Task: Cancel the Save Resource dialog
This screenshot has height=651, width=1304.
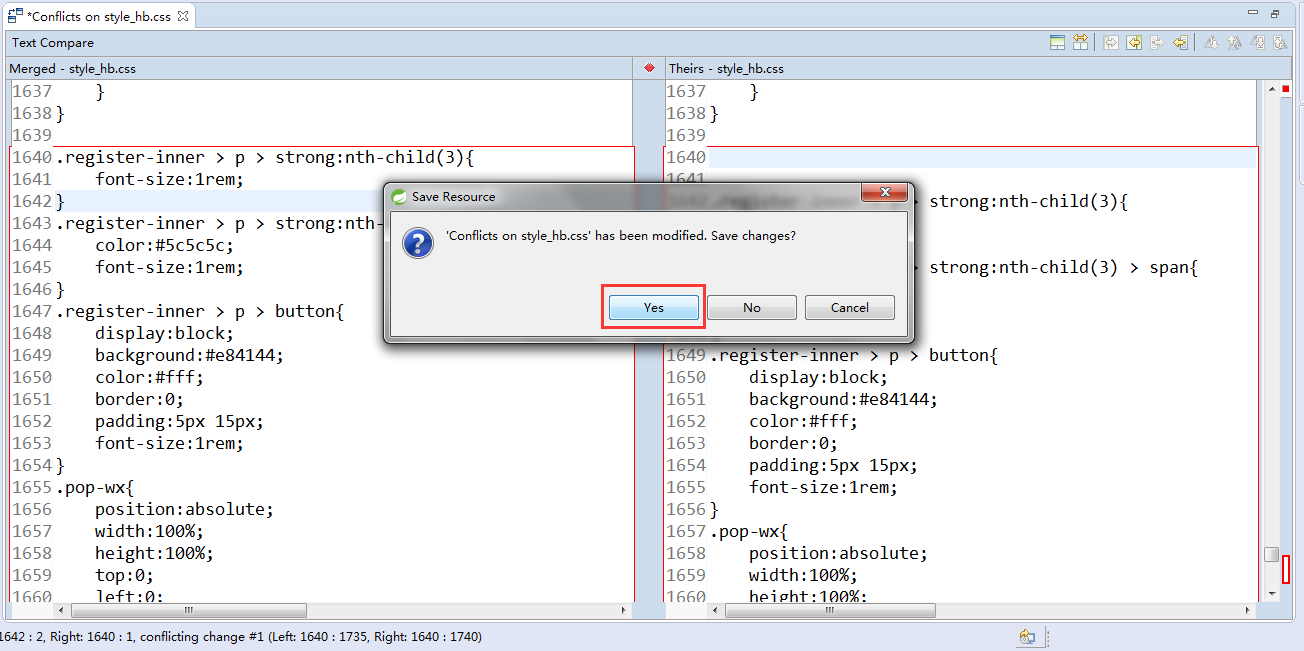Action: (850, 307)
